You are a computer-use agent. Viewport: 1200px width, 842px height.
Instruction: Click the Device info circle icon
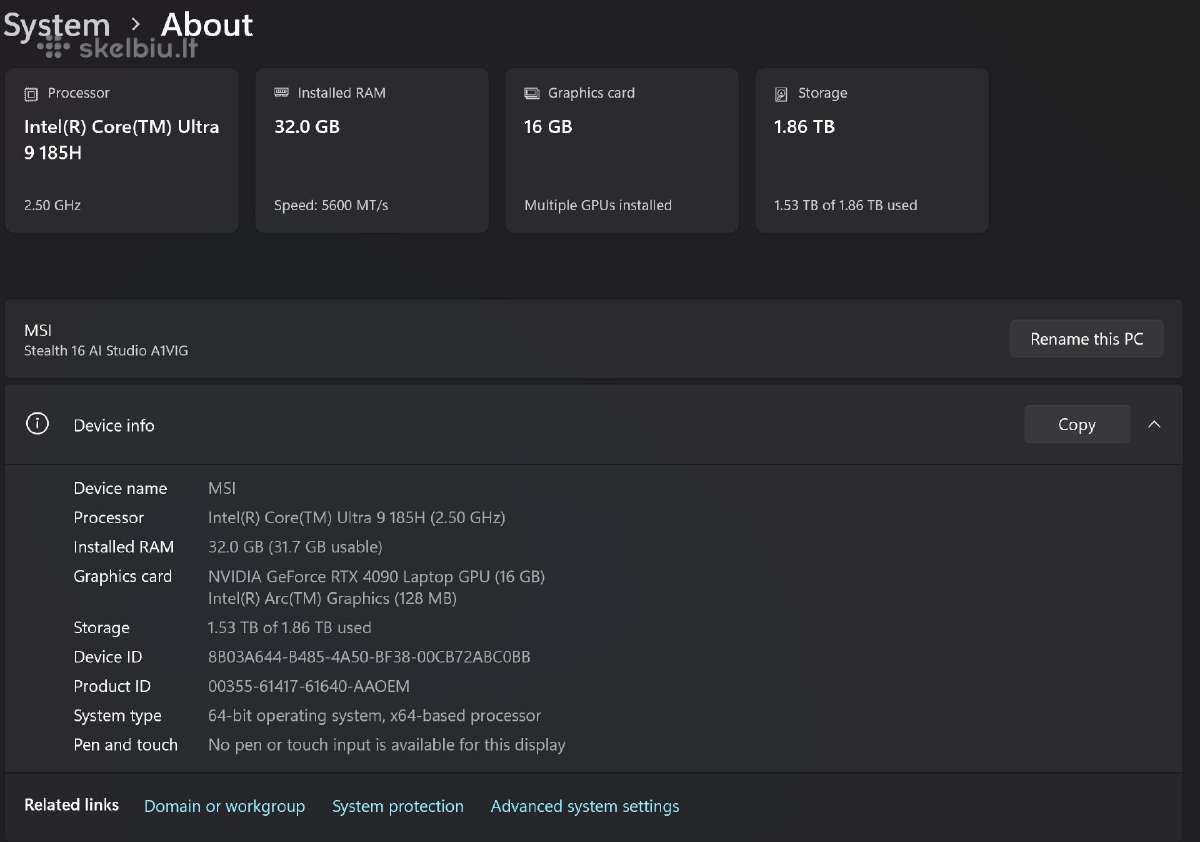[x=37, y=424]
